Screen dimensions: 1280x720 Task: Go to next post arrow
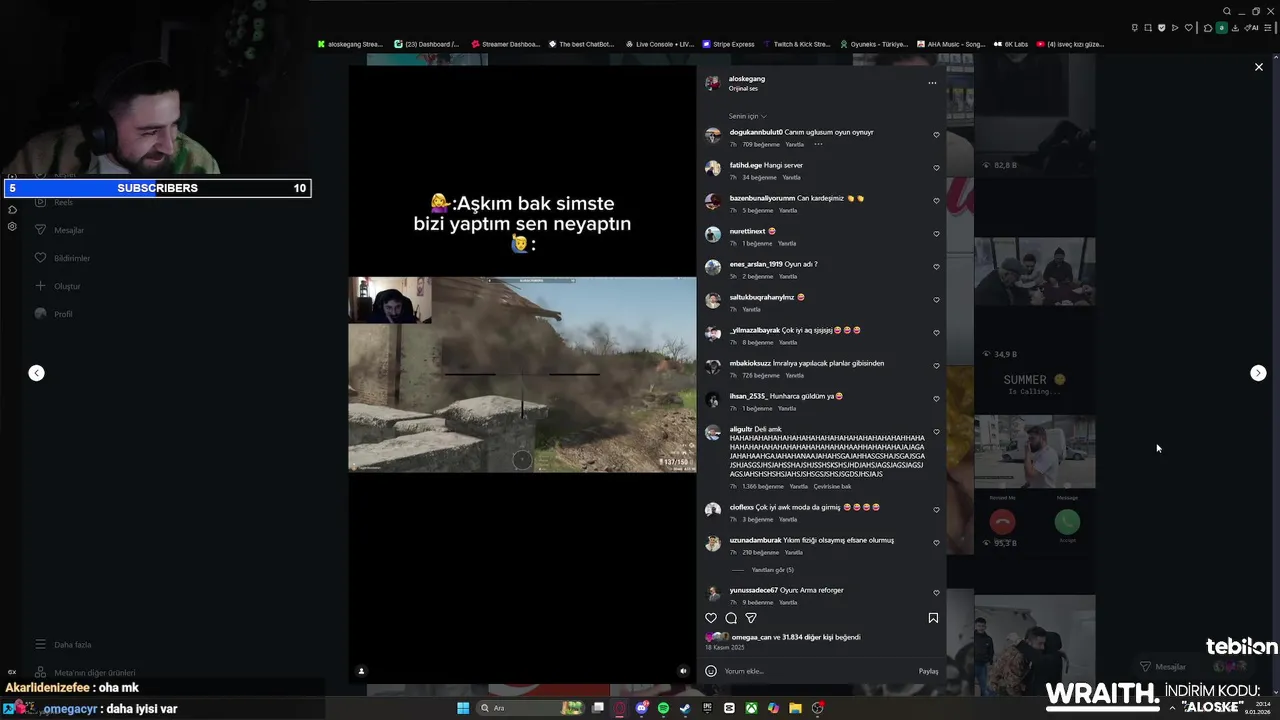1258,373
